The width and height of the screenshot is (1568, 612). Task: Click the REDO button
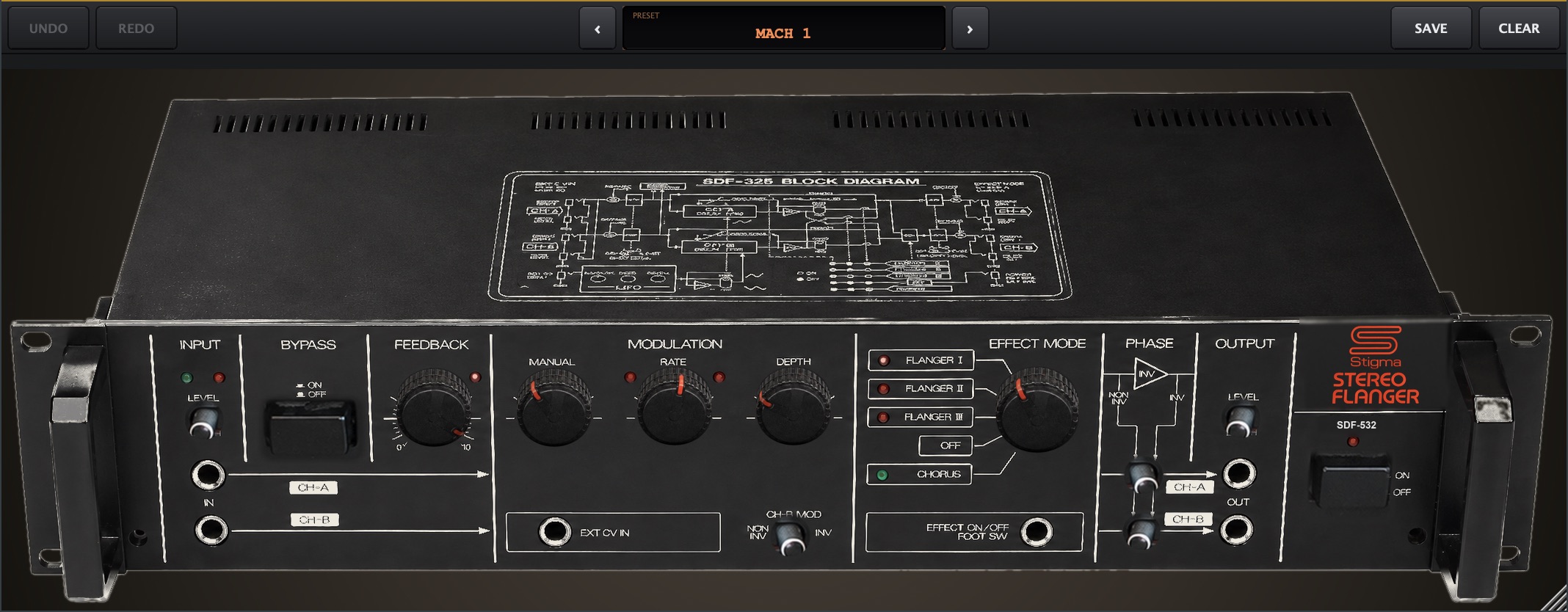(137, 29)
